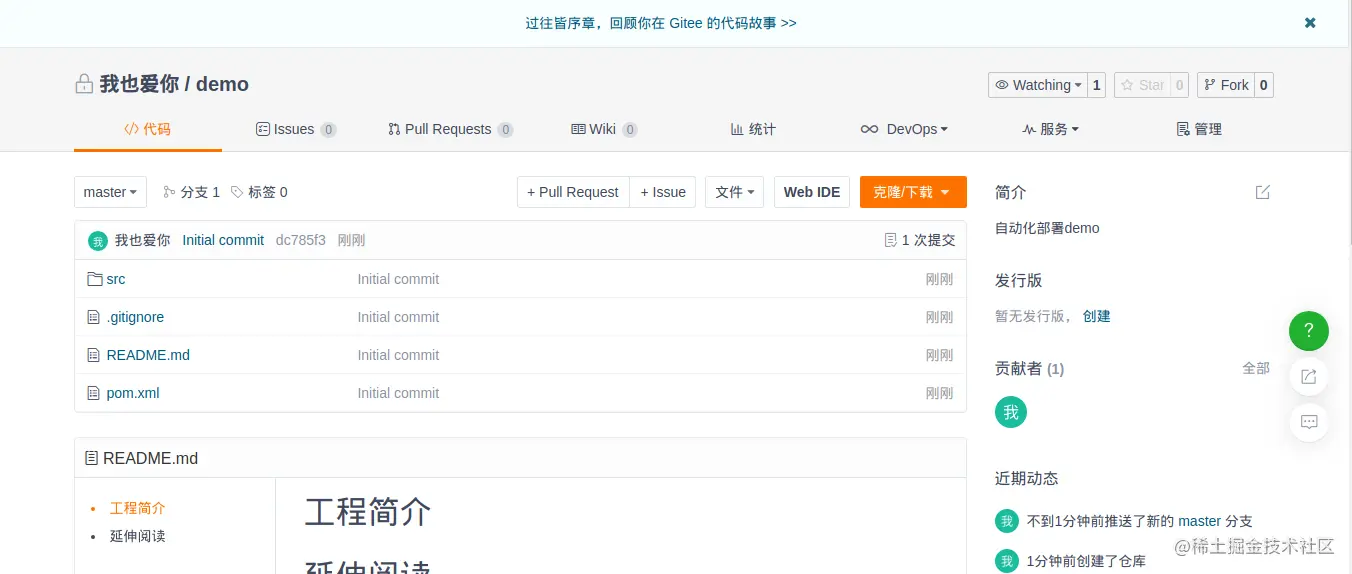
Task: Launch Web IDE
Action: pos(812,192)
